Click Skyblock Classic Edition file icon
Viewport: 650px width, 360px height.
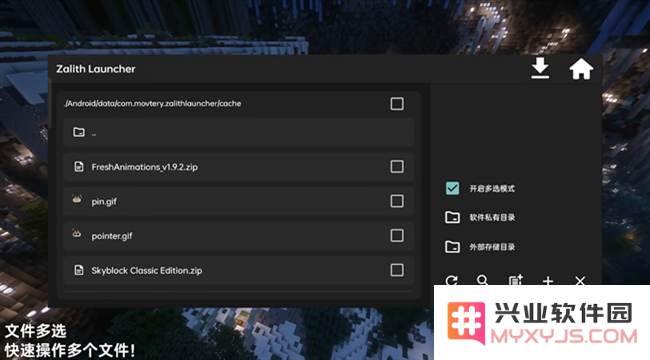(x=79, y=270)
